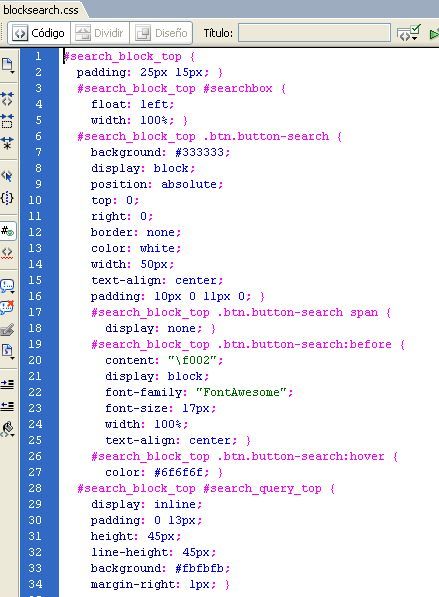Open the Open Documents list icon
The image size is (439, 597).
pyautogui.click(x=8, y=65)
